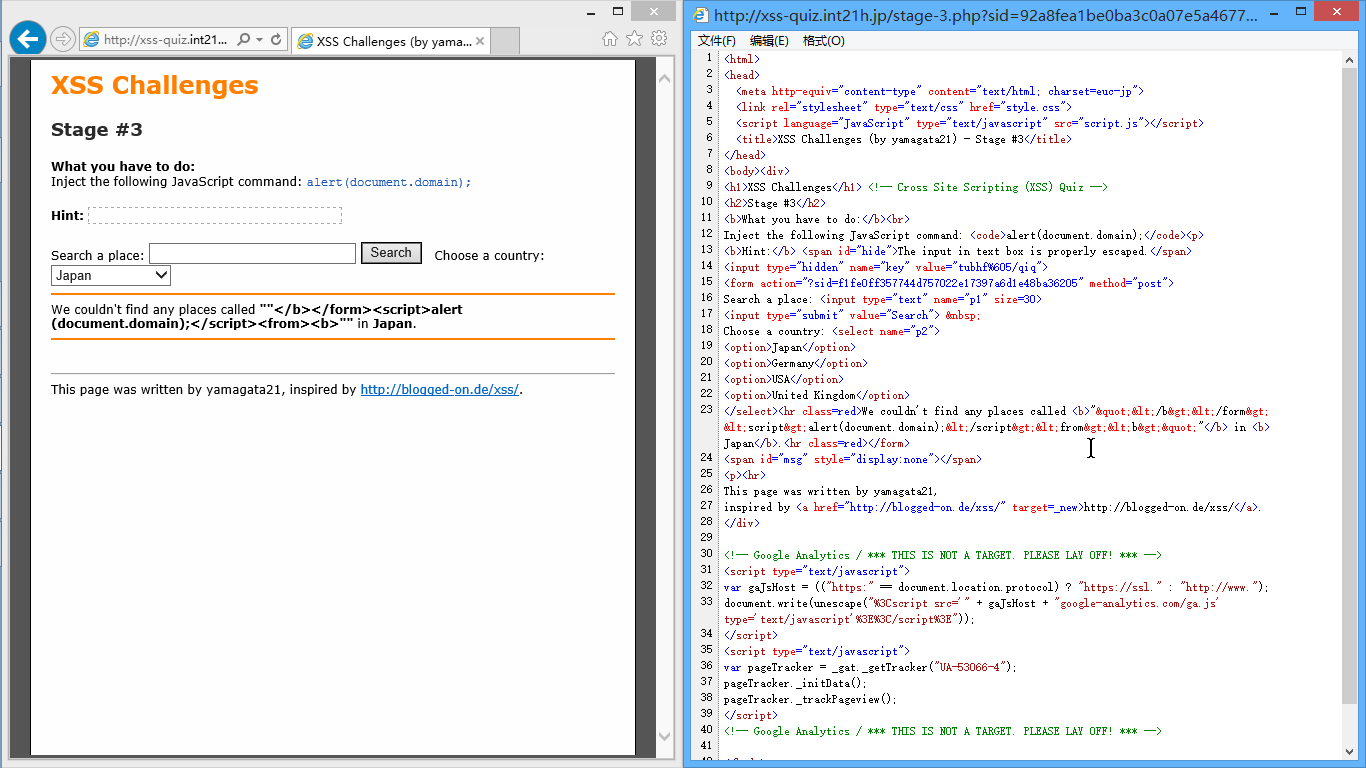Click the browser Back arrow button

[27, 38]
